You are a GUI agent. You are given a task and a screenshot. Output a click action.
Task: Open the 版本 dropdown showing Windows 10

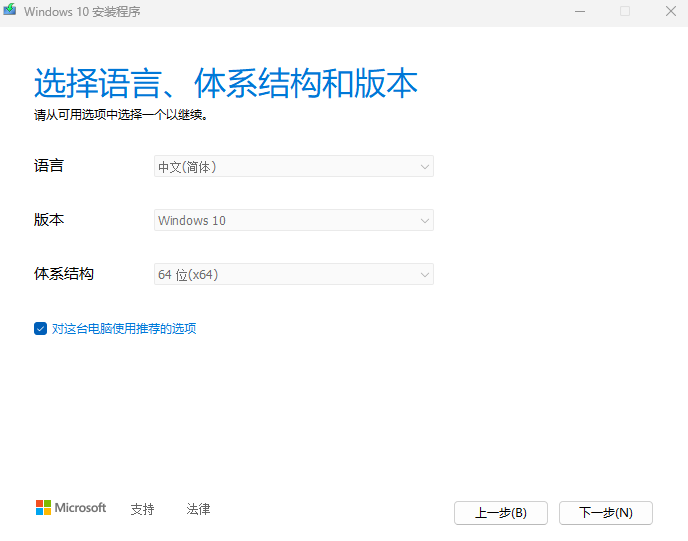(294, 220)
